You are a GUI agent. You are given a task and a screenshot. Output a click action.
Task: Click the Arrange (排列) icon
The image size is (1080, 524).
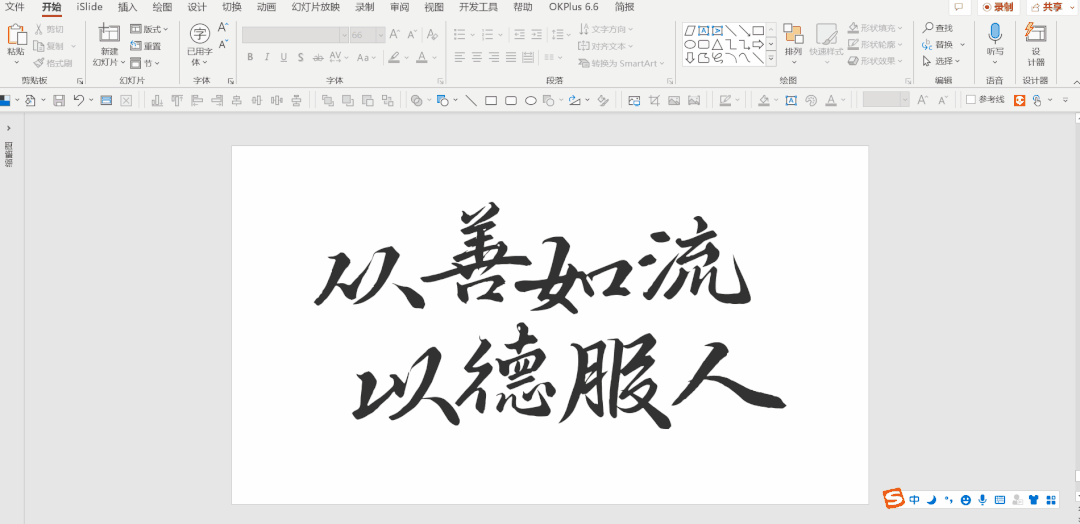tap(793, 34)
